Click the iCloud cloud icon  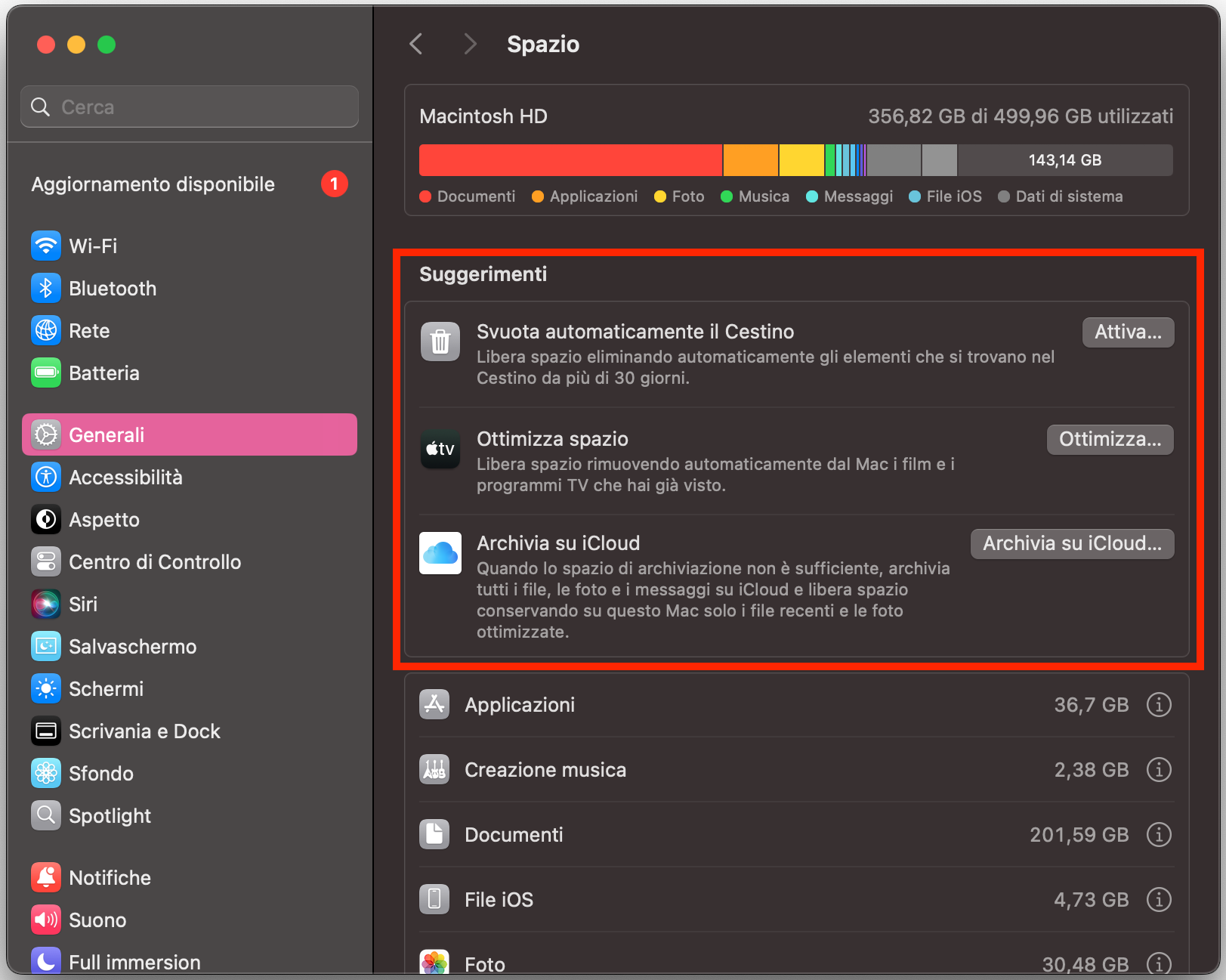pos(440,553)
